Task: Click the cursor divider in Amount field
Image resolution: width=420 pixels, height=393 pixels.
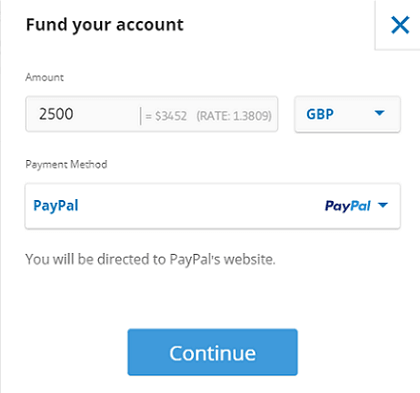Action: click(x=141, y=116)
